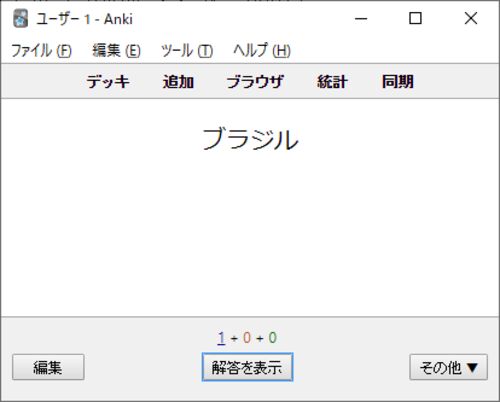The image size is (500, 402).
Task: Close the Anki window
Action: tap(471, 18)
